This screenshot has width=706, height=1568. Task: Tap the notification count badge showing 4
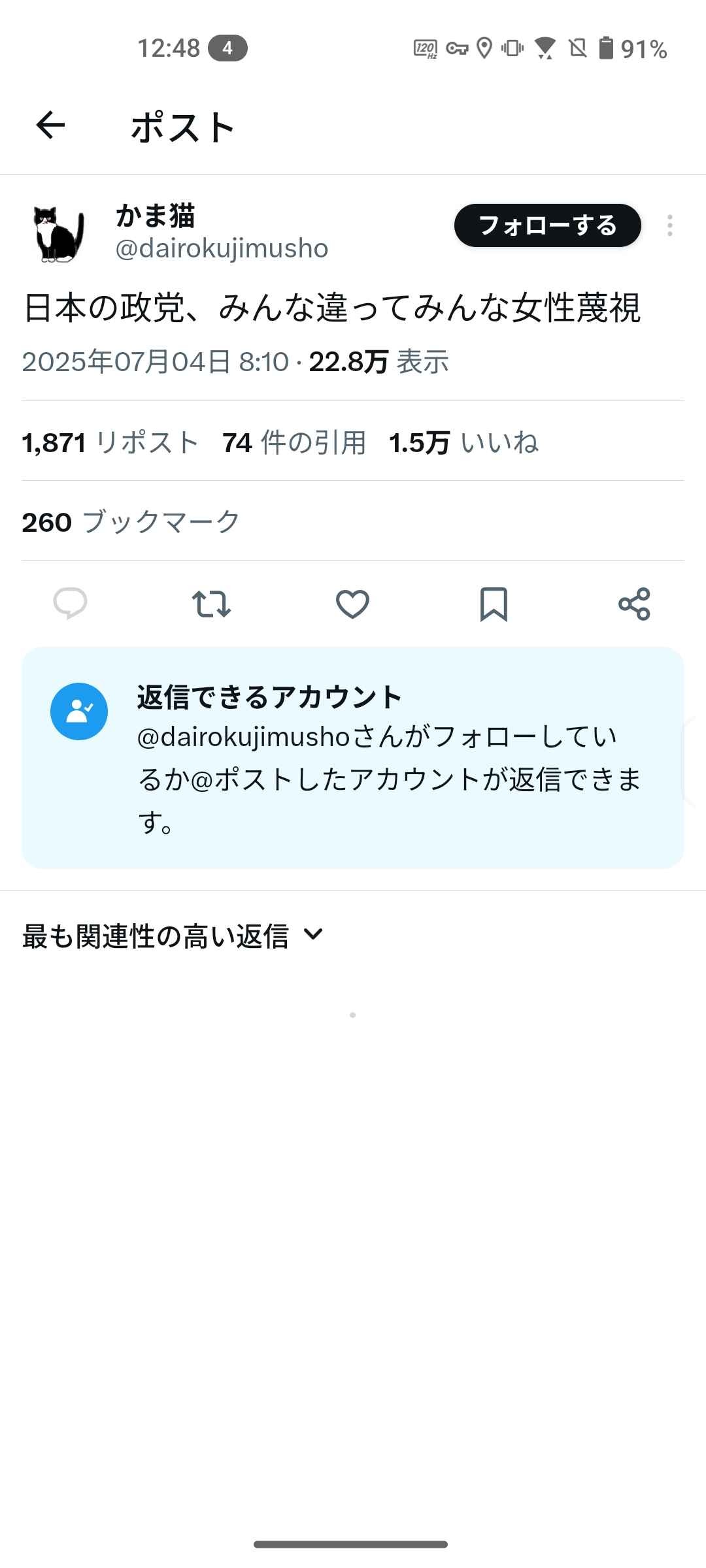[227, 48]
